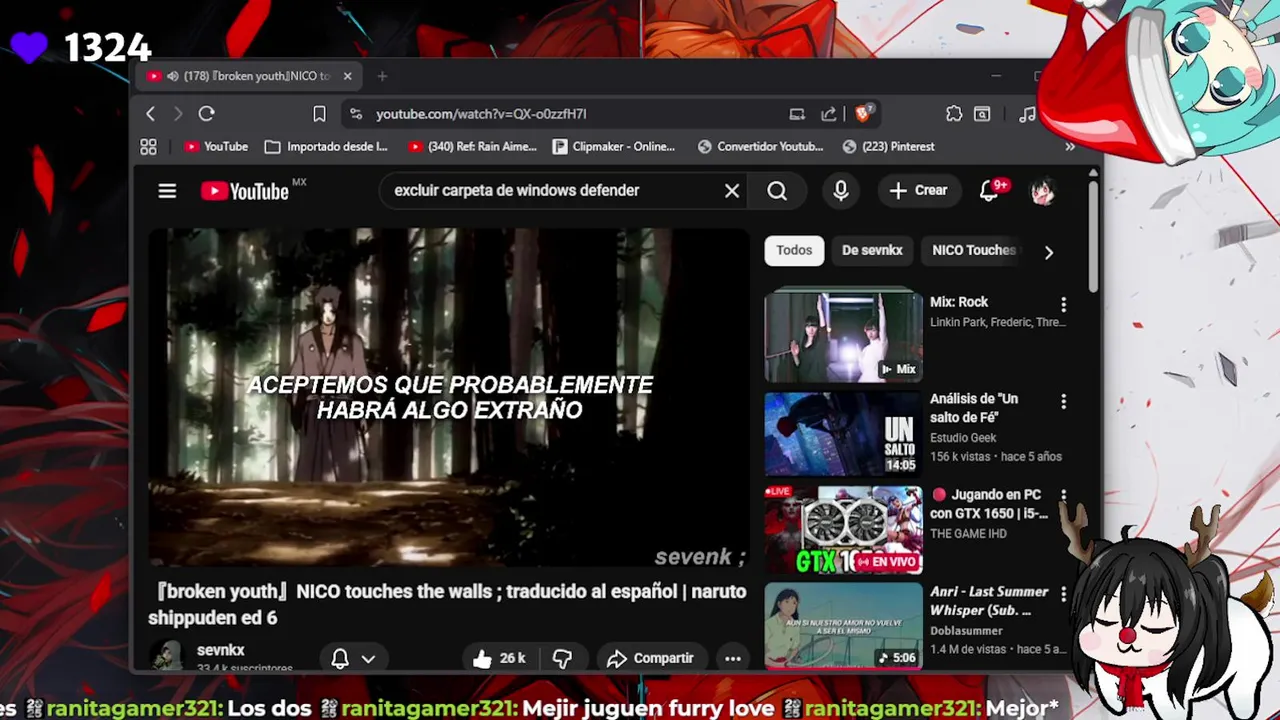
Task: Run the search with the magnifier button
Action: (777, 190)
